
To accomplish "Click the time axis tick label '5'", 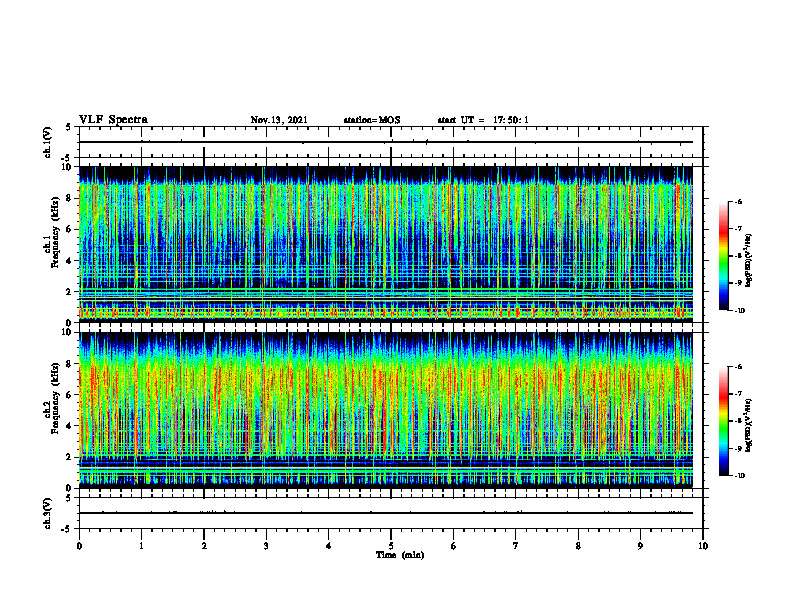I will [x=391, y=546].
